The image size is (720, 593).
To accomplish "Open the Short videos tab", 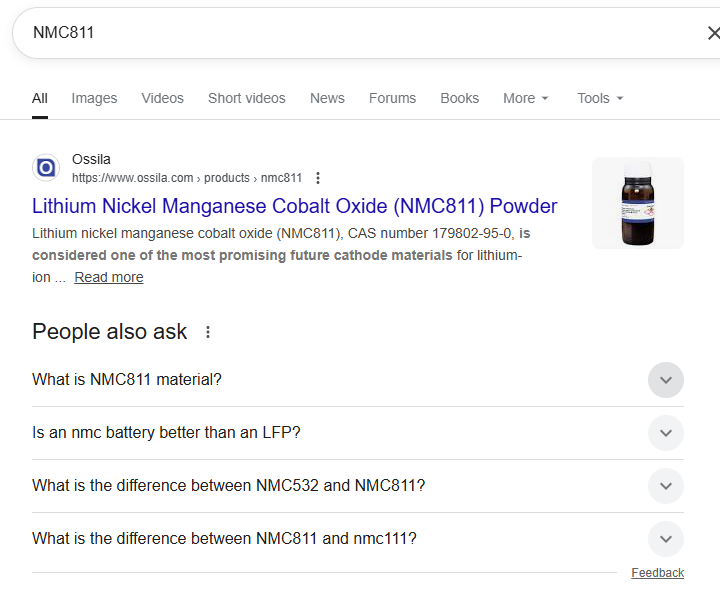I will point(247,98).
